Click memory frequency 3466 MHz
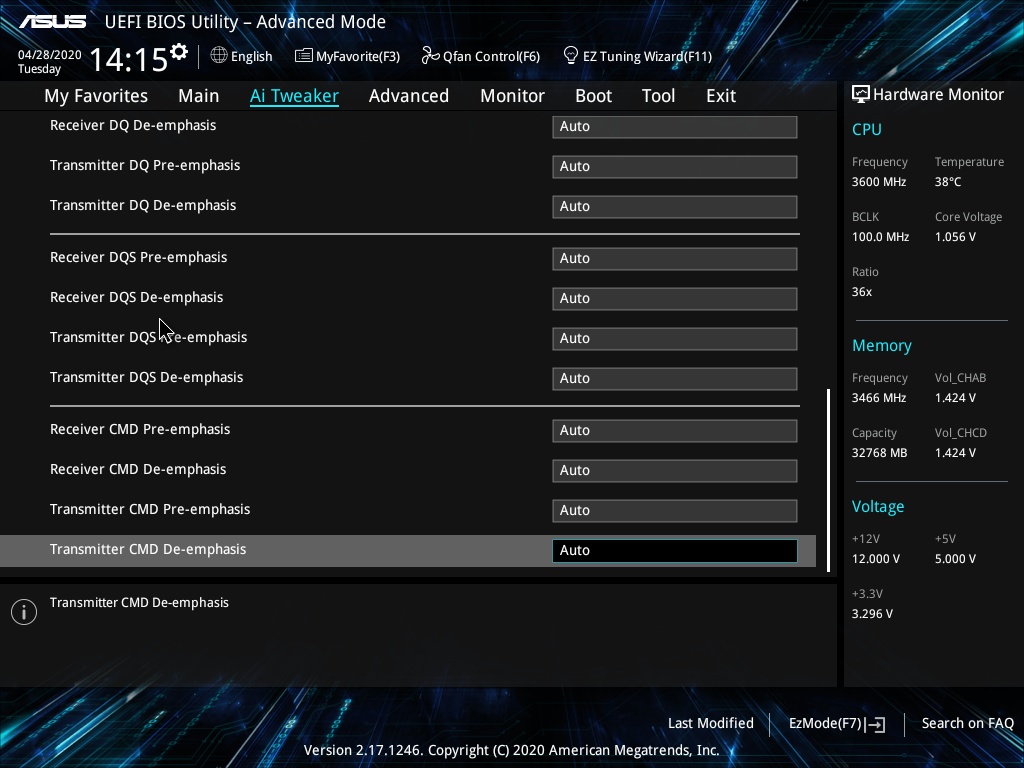 pos(878,398)
